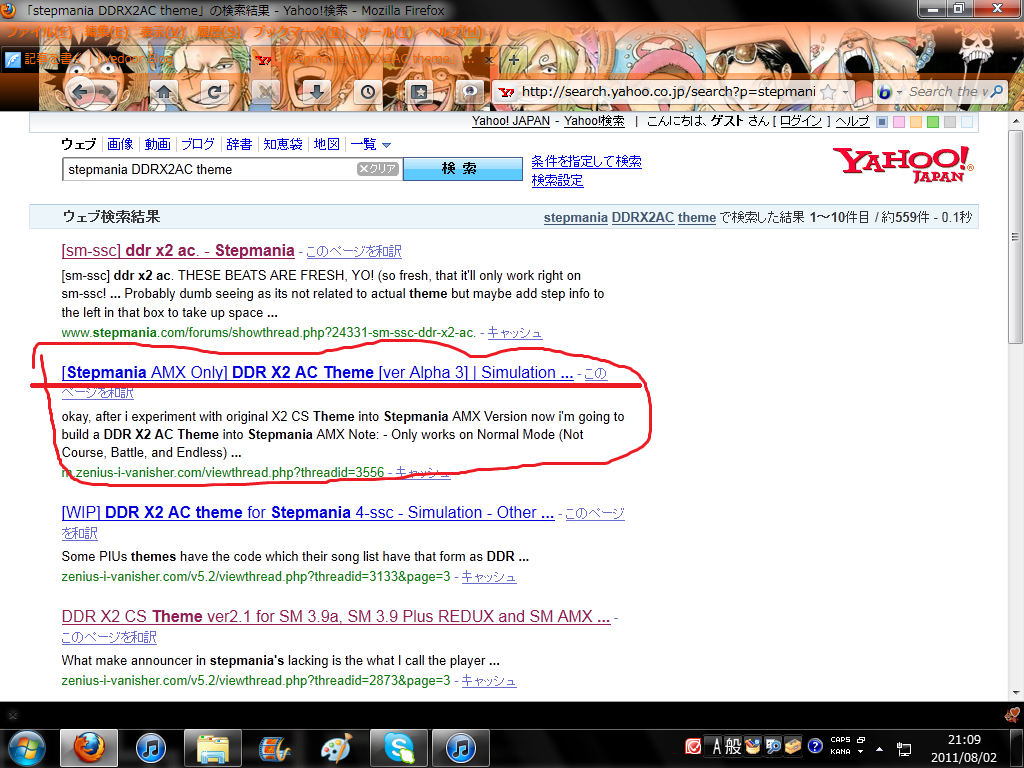Open the downloads arrow button
This screenshot has width=1024, height=768.
pos(317,92)
